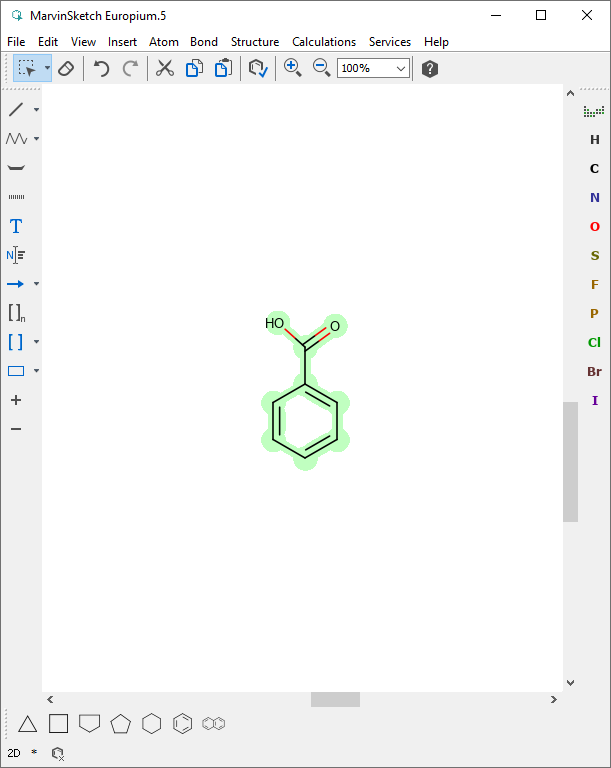Click the Undo arrow icon
611x768 pixels.
[101, 68]
